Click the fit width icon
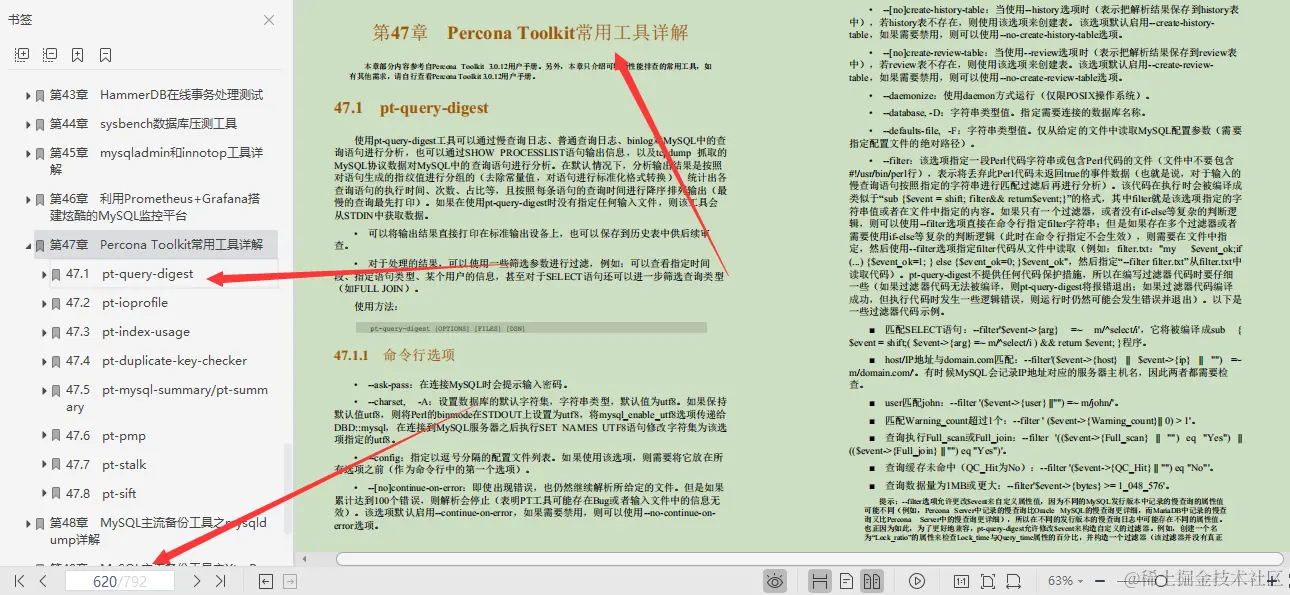 click(x=1015, y=580)
